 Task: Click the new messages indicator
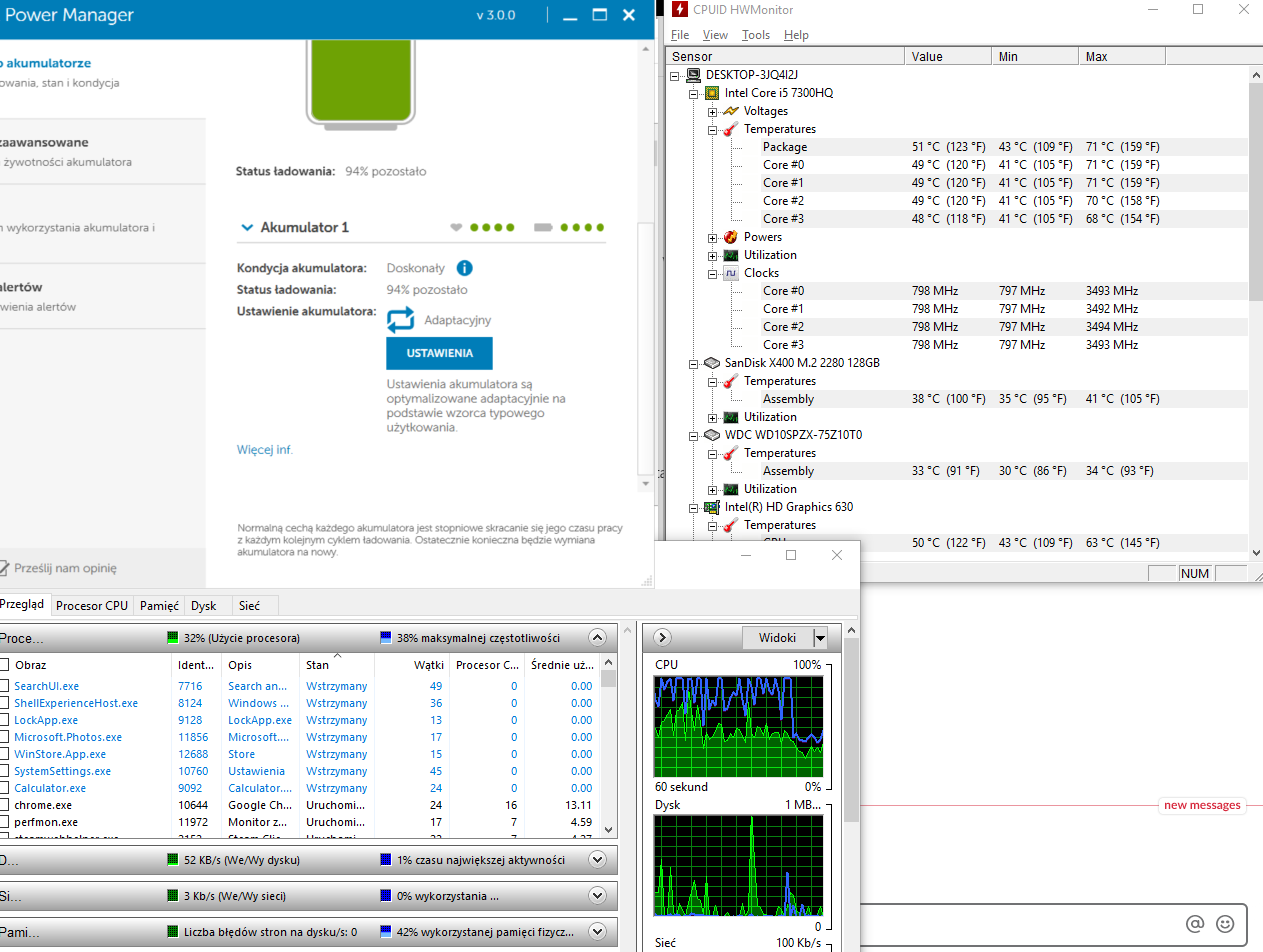pos(1202,805)
